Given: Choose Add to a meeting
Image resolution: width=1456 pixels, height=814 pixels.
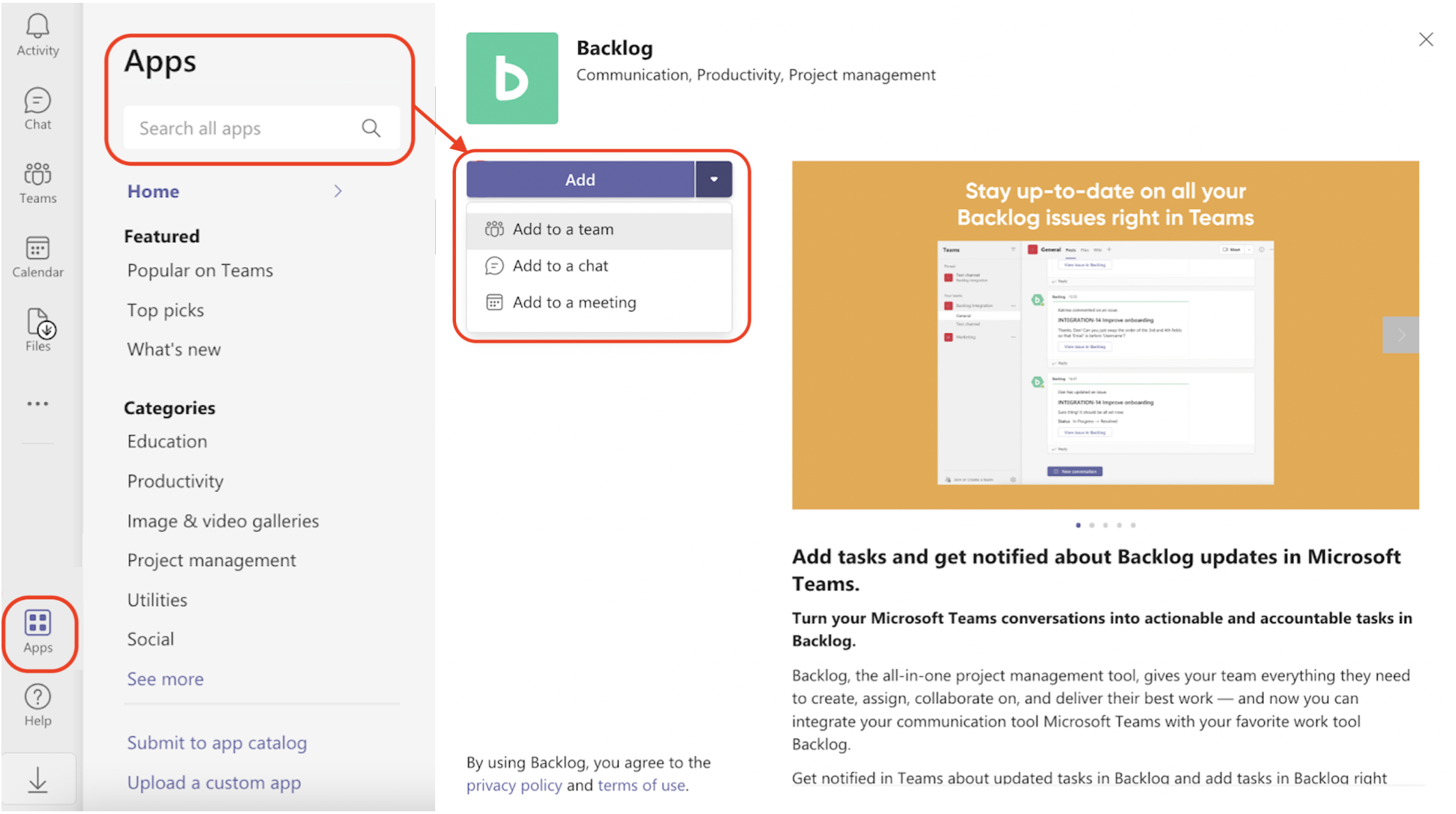Looking at the screenshot, I should click(x=599, y=302).
